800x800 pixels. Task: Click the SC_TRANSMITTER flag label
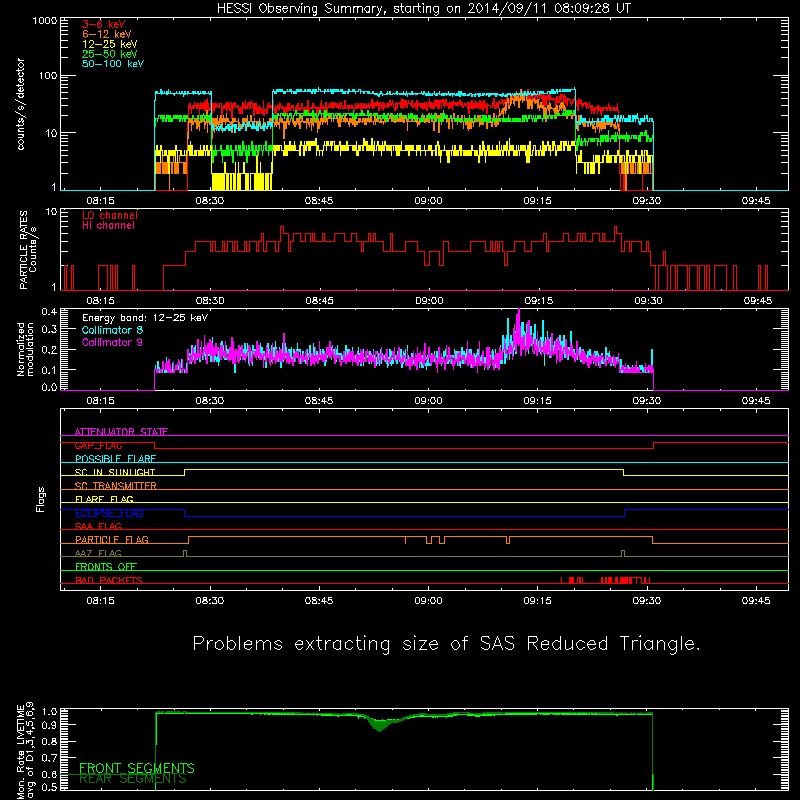[115, 486]
